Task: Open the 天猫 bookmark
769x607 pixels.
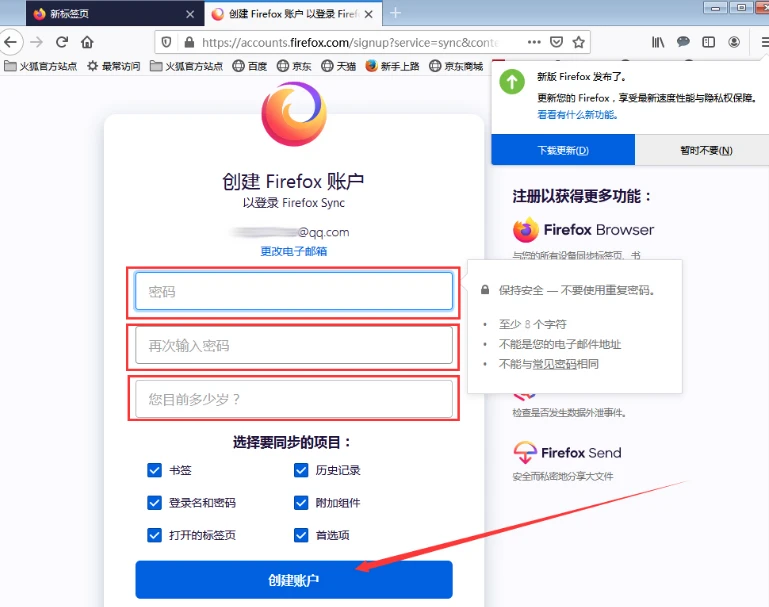Action: tap(338, 66)
